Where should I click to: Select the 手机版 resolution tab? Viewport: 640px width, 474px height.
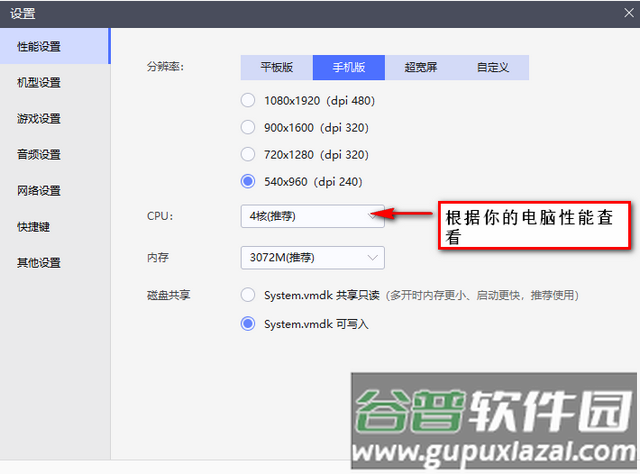(x=348, y=68)
